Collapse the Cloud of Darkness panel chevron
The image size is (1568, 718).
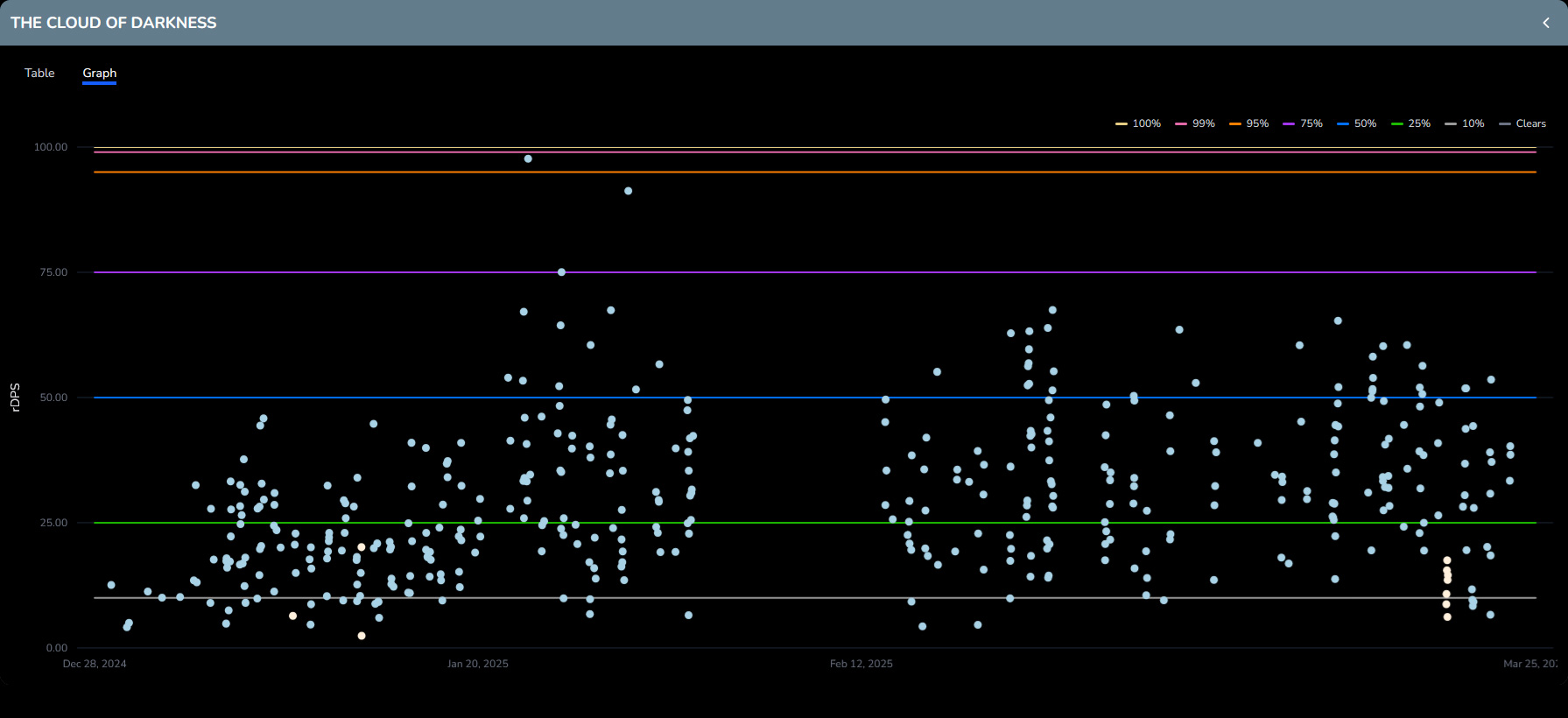[x=1546, y=23]
